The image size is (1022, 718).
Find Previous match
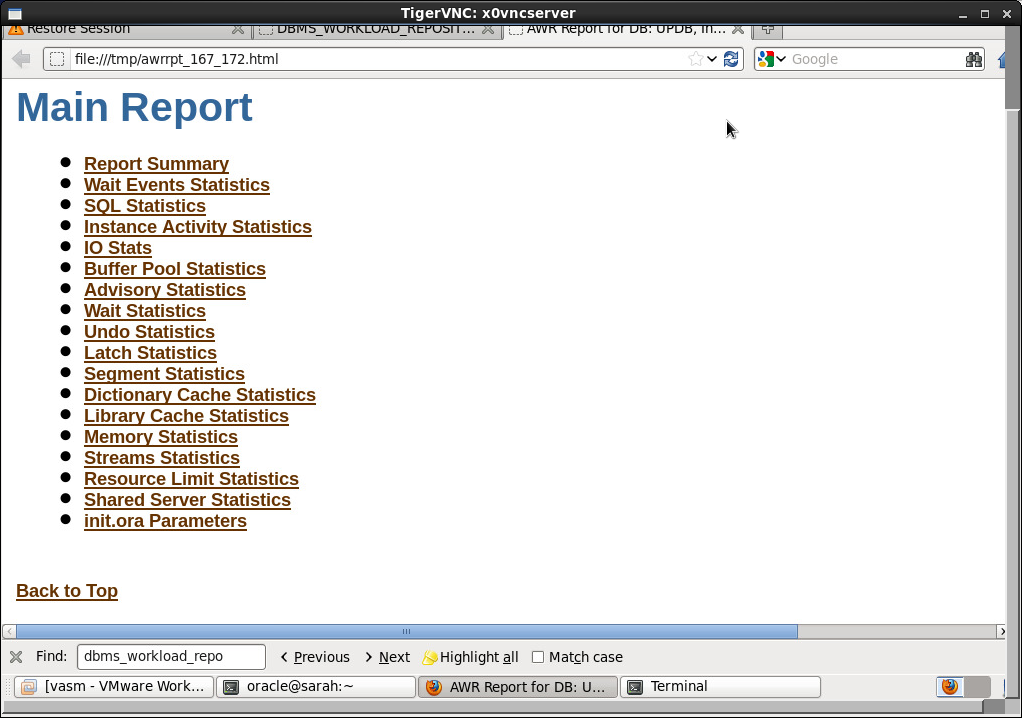(x=315, y=657)
